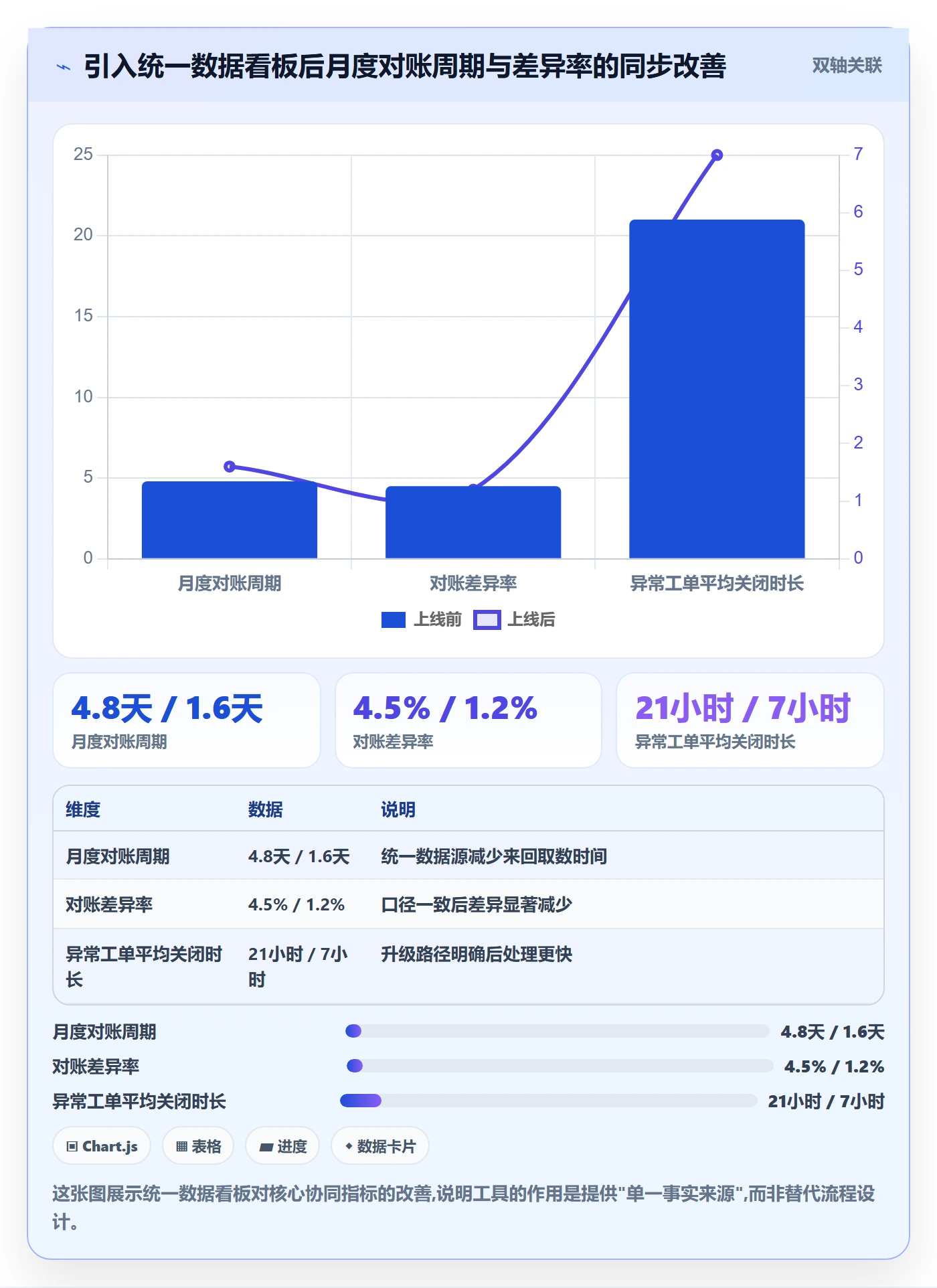The image size is (937, 1288).
Task: Click table cell 升级路径明确后处理更快
Action: coord(477,954)
